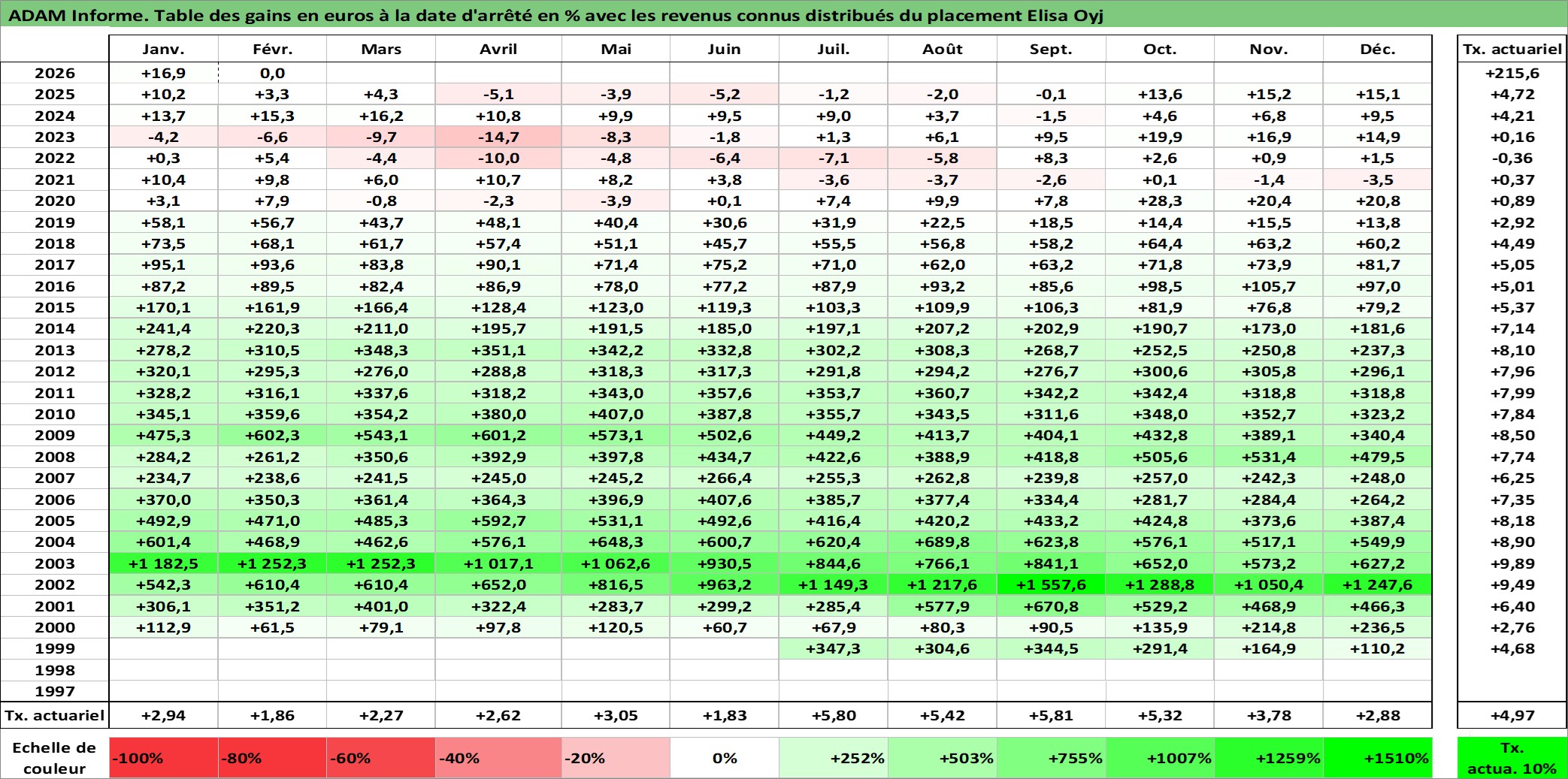Select the 2003 row label
Image resolution: width=1568 pixels, height=779 pixels.
click(x=55, y=563)
